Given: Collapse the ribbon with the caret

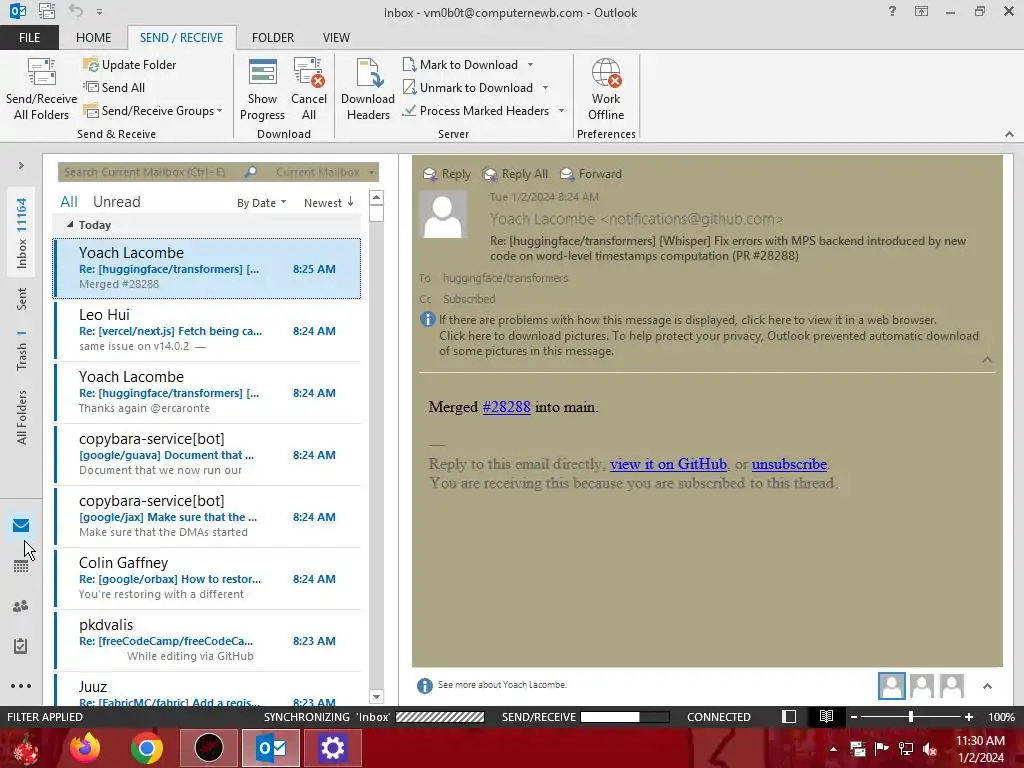Looking at the screenshot, I should [x=1009, y=134].
